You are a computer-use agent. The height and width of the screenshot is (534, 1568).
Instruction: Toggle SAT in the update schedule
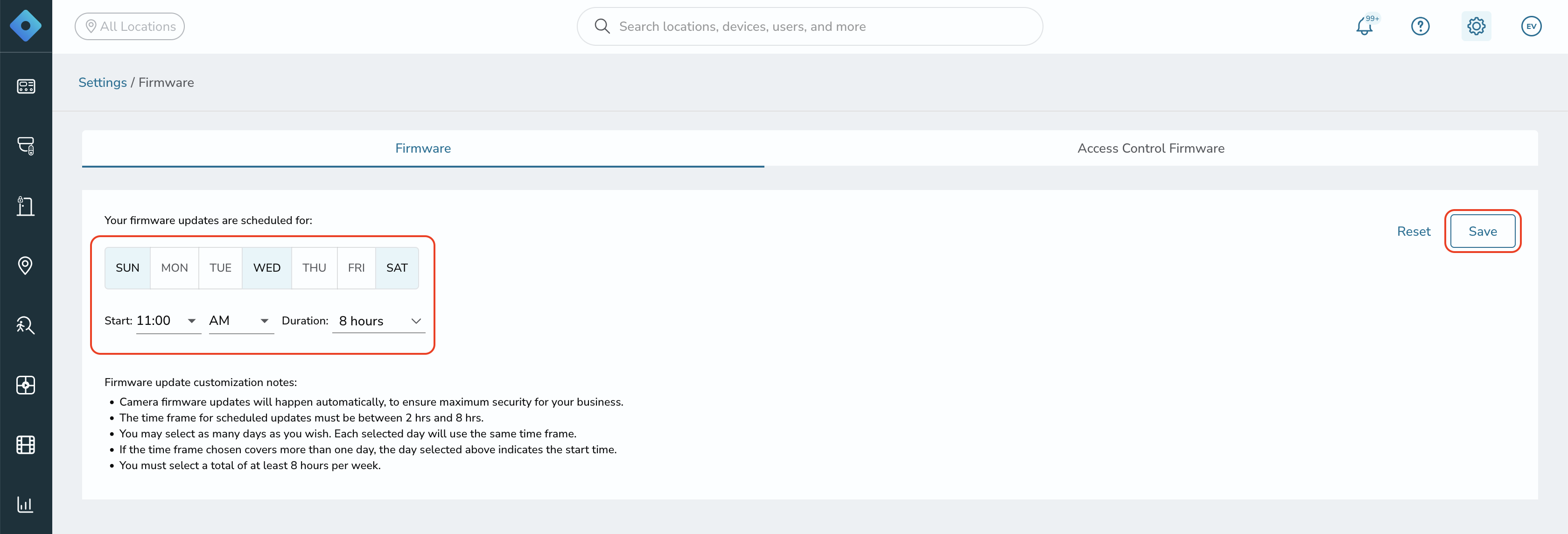397,268
